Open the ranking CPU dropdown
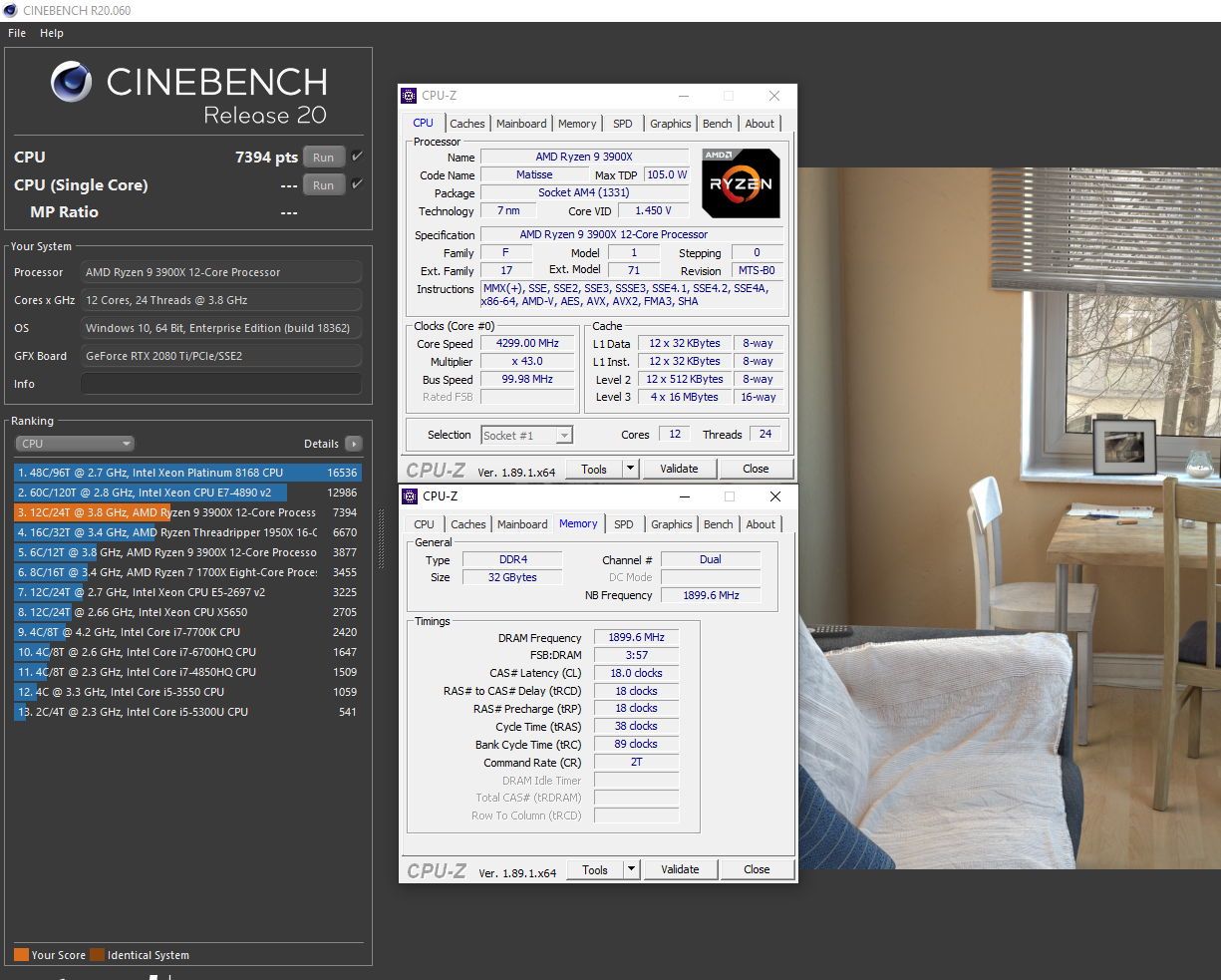 75,444
